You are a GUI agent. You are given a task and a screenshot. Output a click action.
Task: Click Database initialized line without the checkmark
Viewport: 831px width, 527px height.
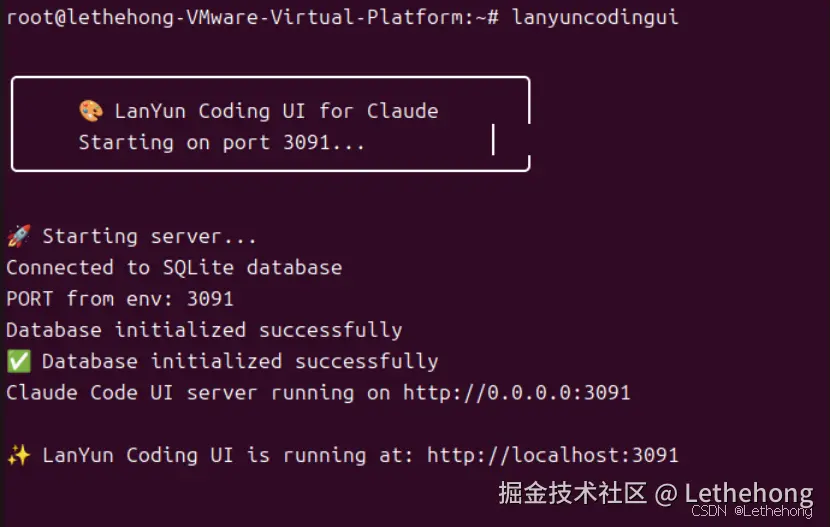204,330
